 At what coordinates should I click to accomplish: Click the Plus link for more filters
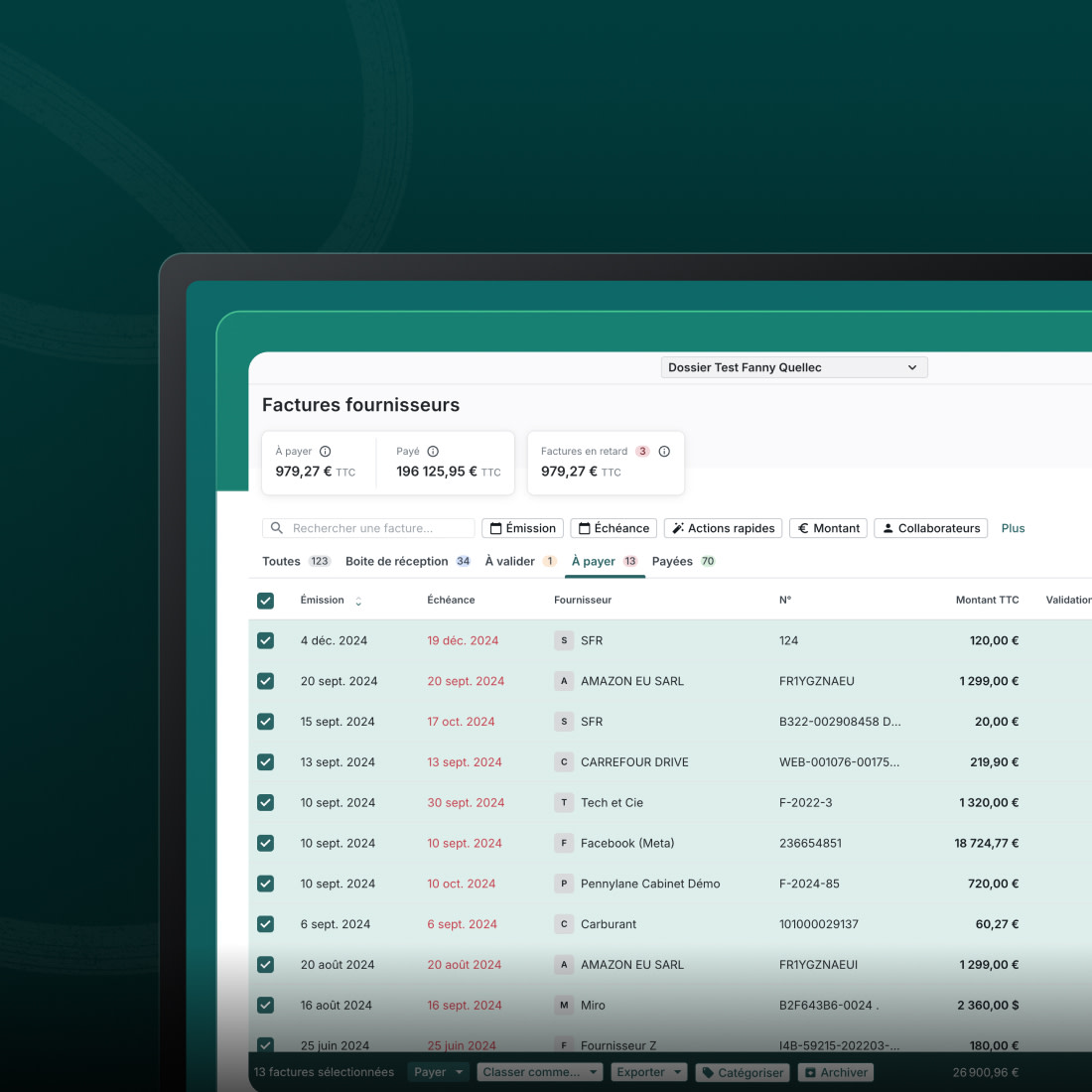tap(1013, 527)
